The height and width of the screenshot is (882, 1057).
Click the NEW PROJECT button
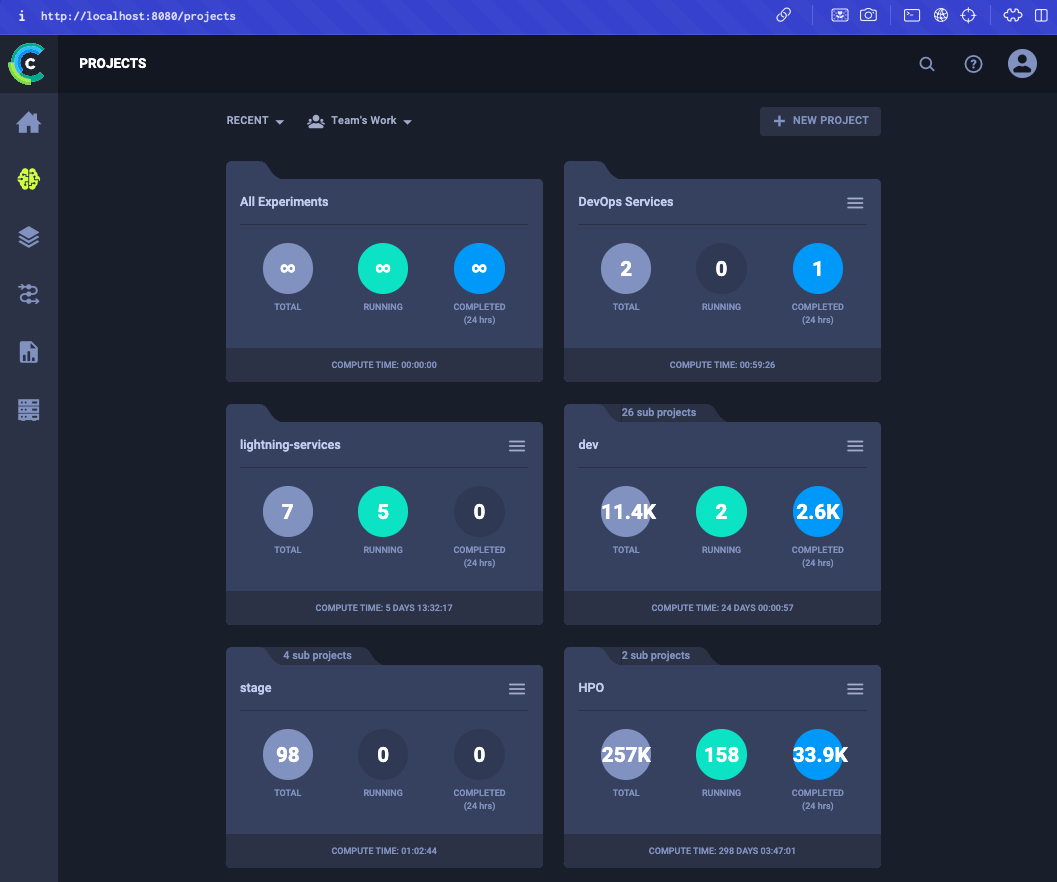click(820, 121)
